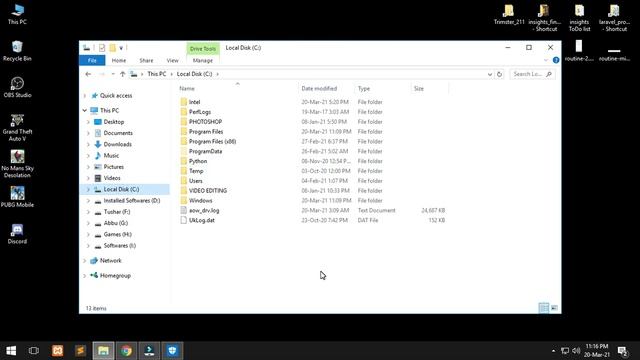Open the Share ribbon tab

pyautogui.click(x=146, y=60)
